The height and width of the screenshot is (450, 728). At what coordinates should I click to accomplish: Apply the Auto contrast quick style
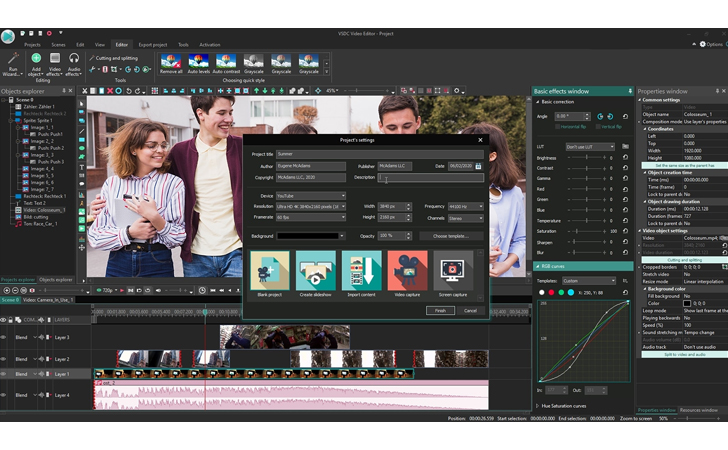(x=226, y=64)
